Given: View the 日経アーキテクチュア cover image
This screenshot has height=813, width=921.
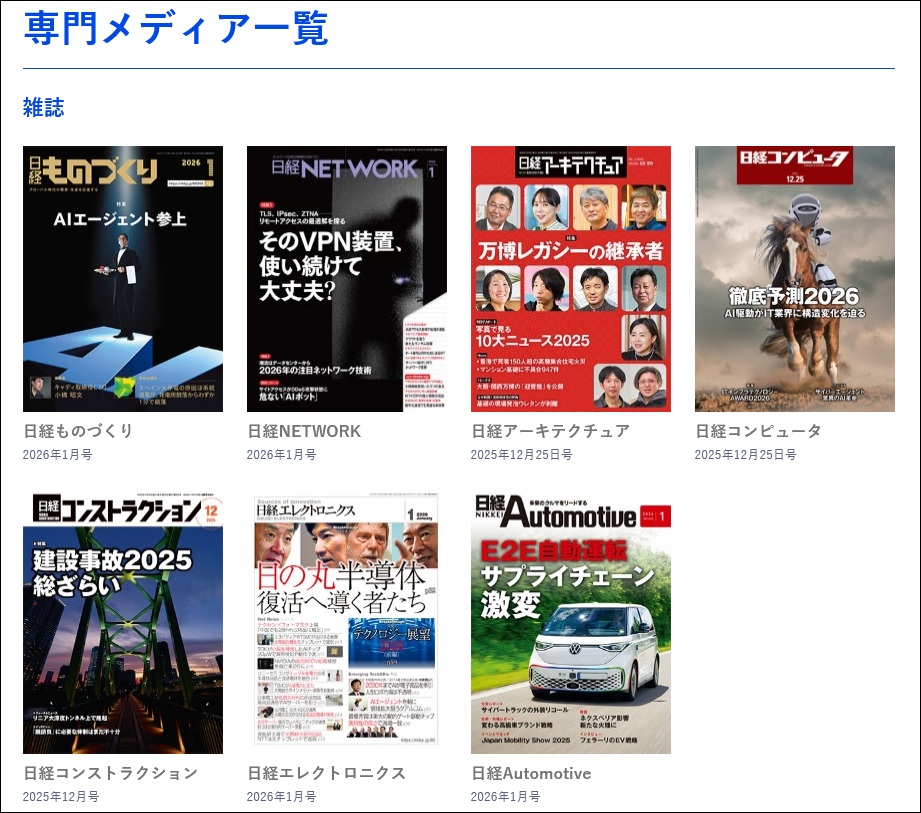Looking at the screenshot, I should [571, 280].
